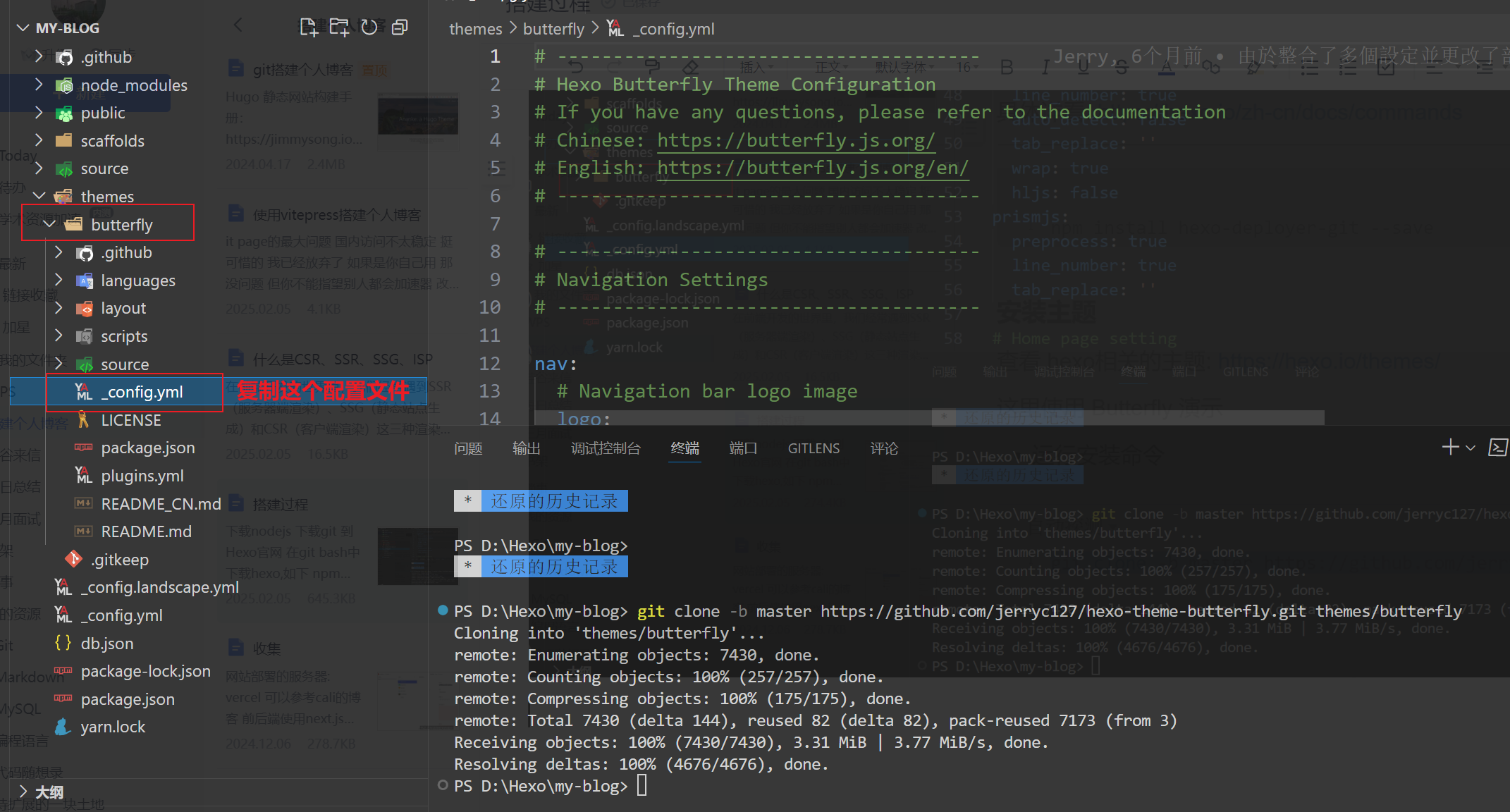Viewport: 1510px width, 812px height.
Task: Select the _config.yml file inside butterfly
Action: tap(142, 392)
